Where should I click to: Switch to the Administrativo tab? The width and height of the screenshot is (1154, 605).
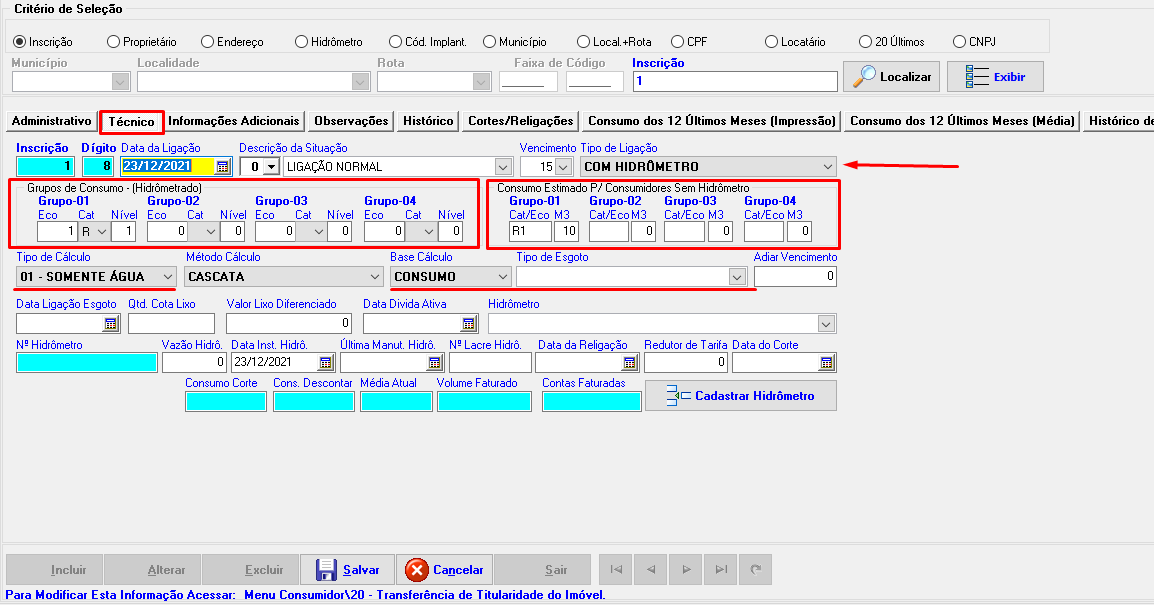[x=51, y=121]
